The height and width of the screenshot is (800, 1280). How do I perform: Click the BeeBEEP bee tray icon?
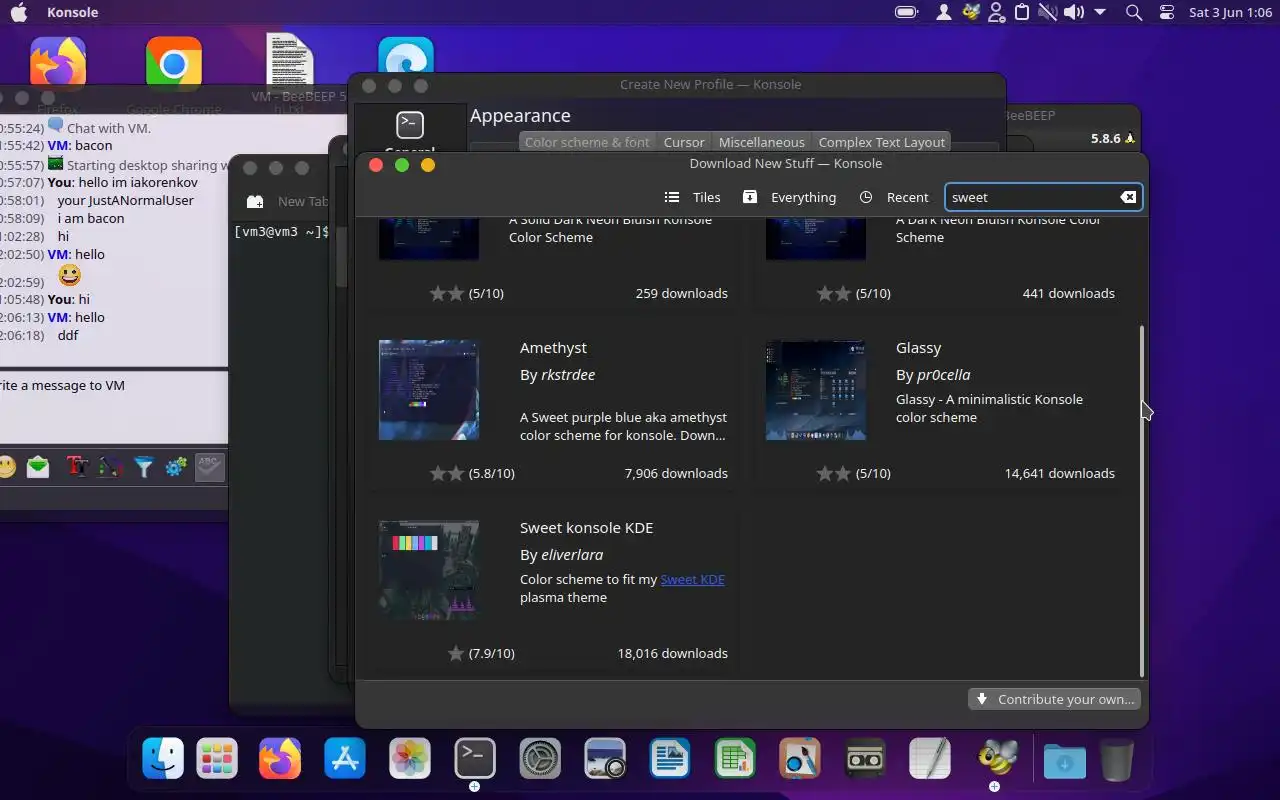(971, 12)
